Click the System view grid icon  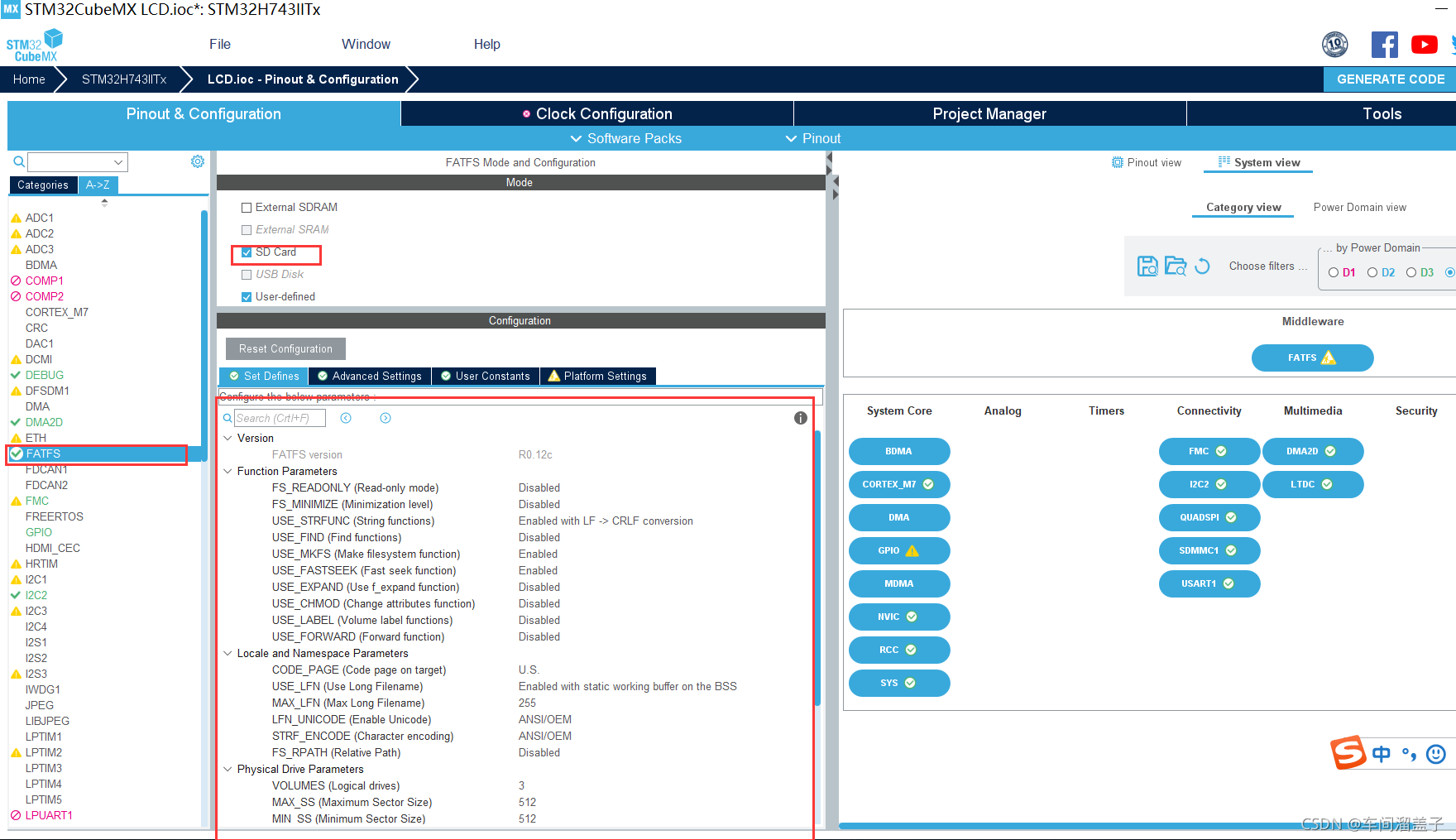[x=1224, y=162]
